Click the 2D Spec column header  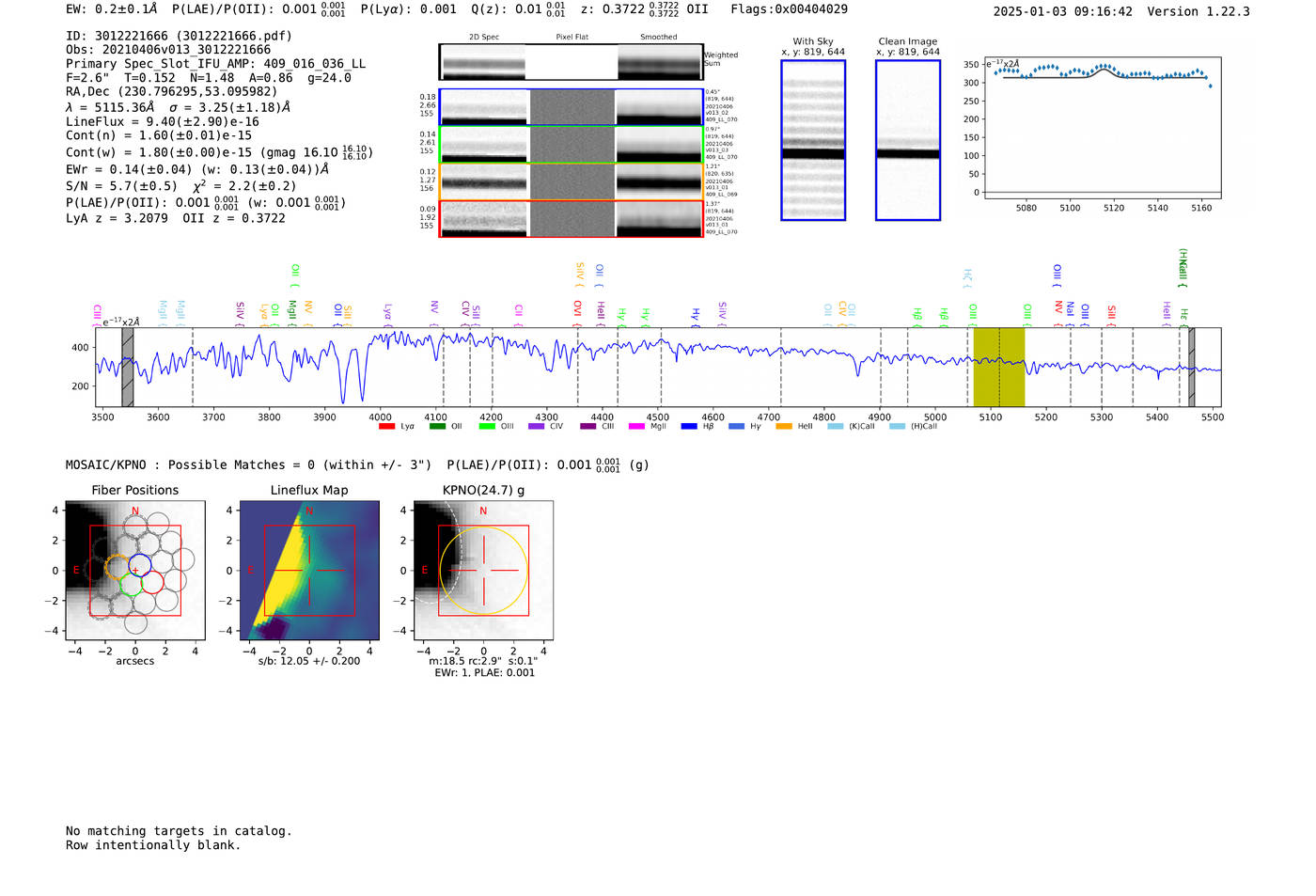tap(484, 38)
